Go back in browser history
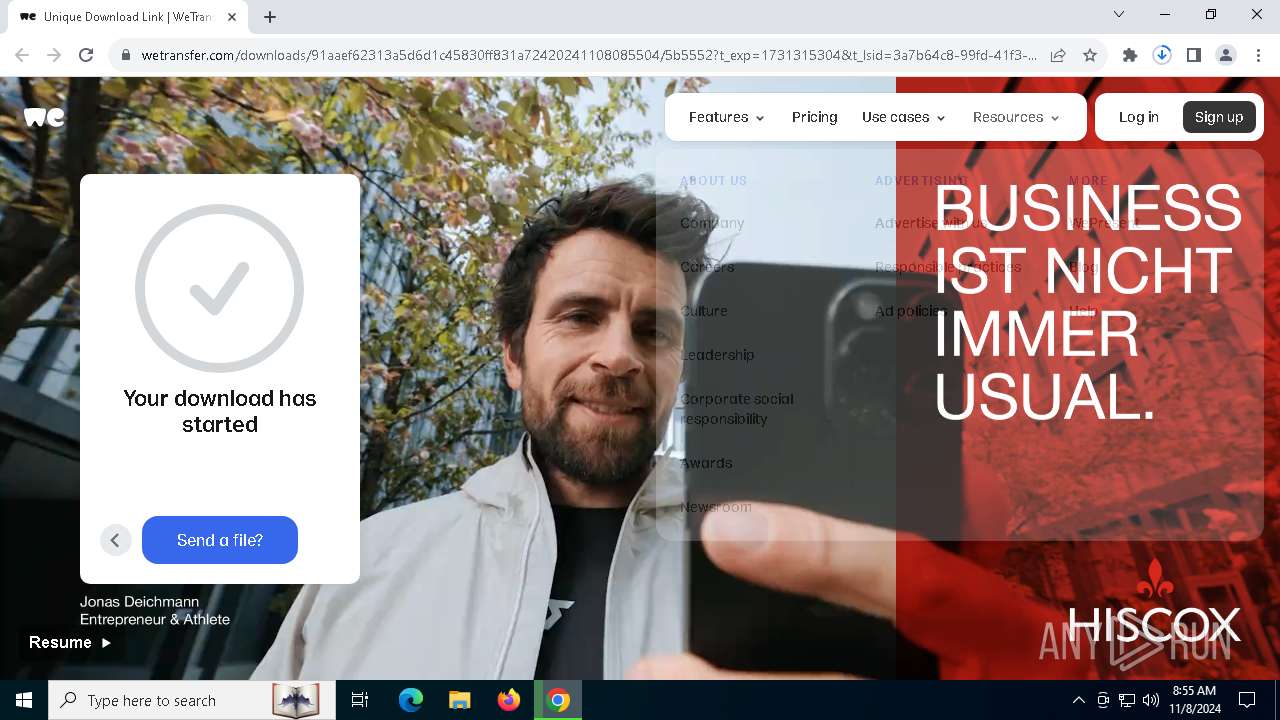 pos(22,56)
